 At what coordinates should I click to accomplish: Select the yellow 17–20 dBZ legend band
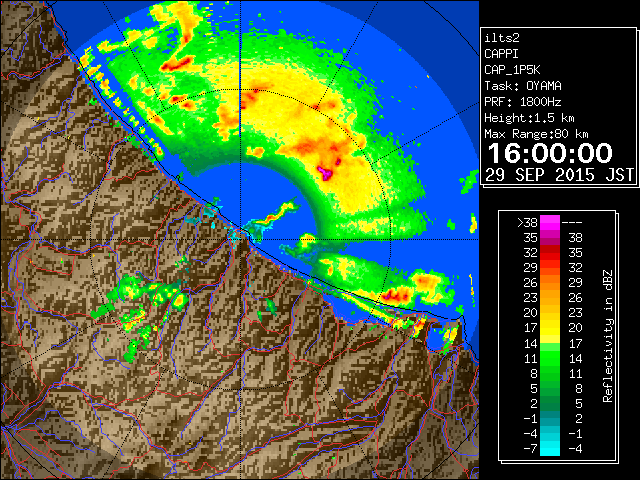[550, 328]
